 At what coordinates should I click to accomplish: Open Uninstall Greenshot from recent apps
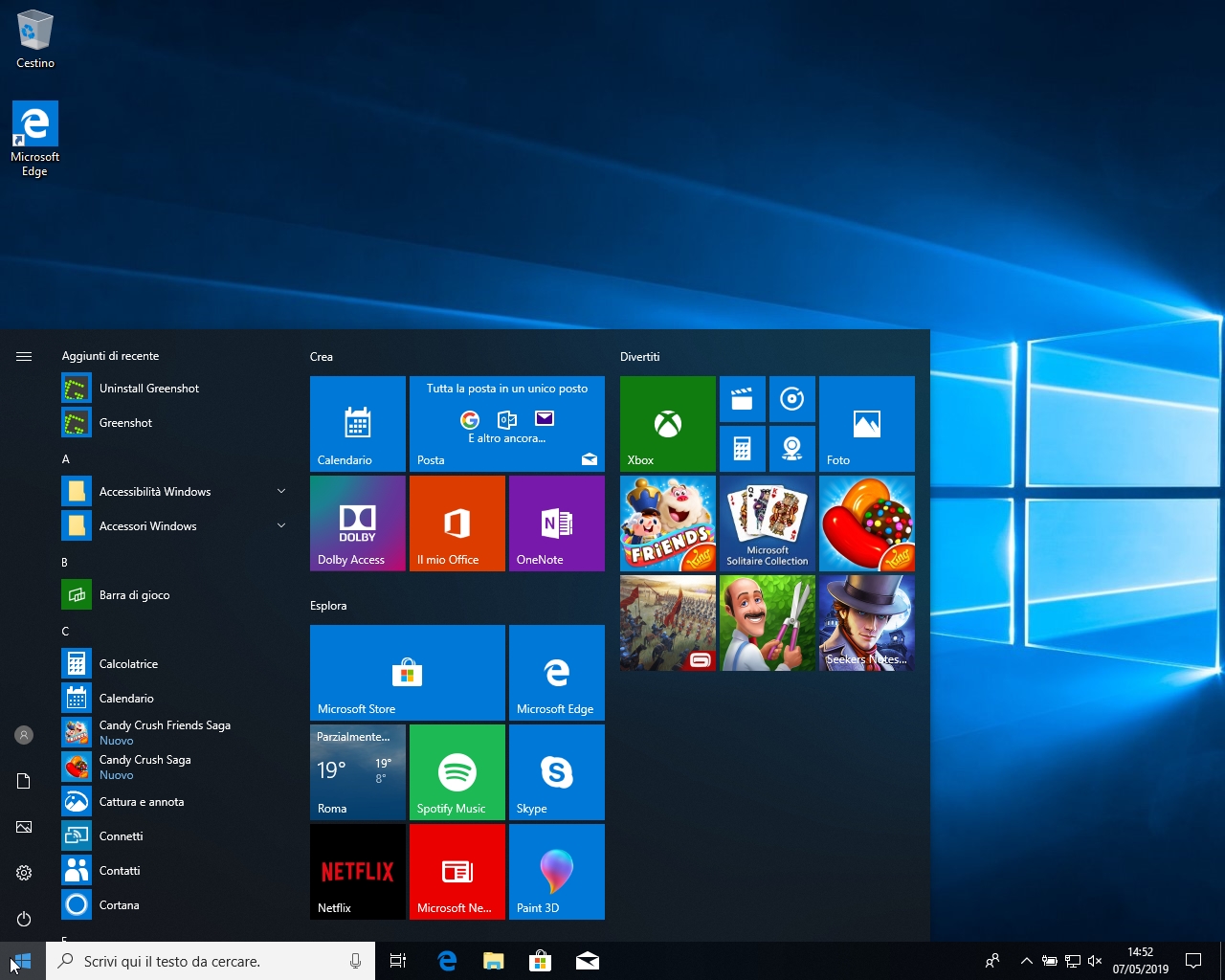pos(176,389)
